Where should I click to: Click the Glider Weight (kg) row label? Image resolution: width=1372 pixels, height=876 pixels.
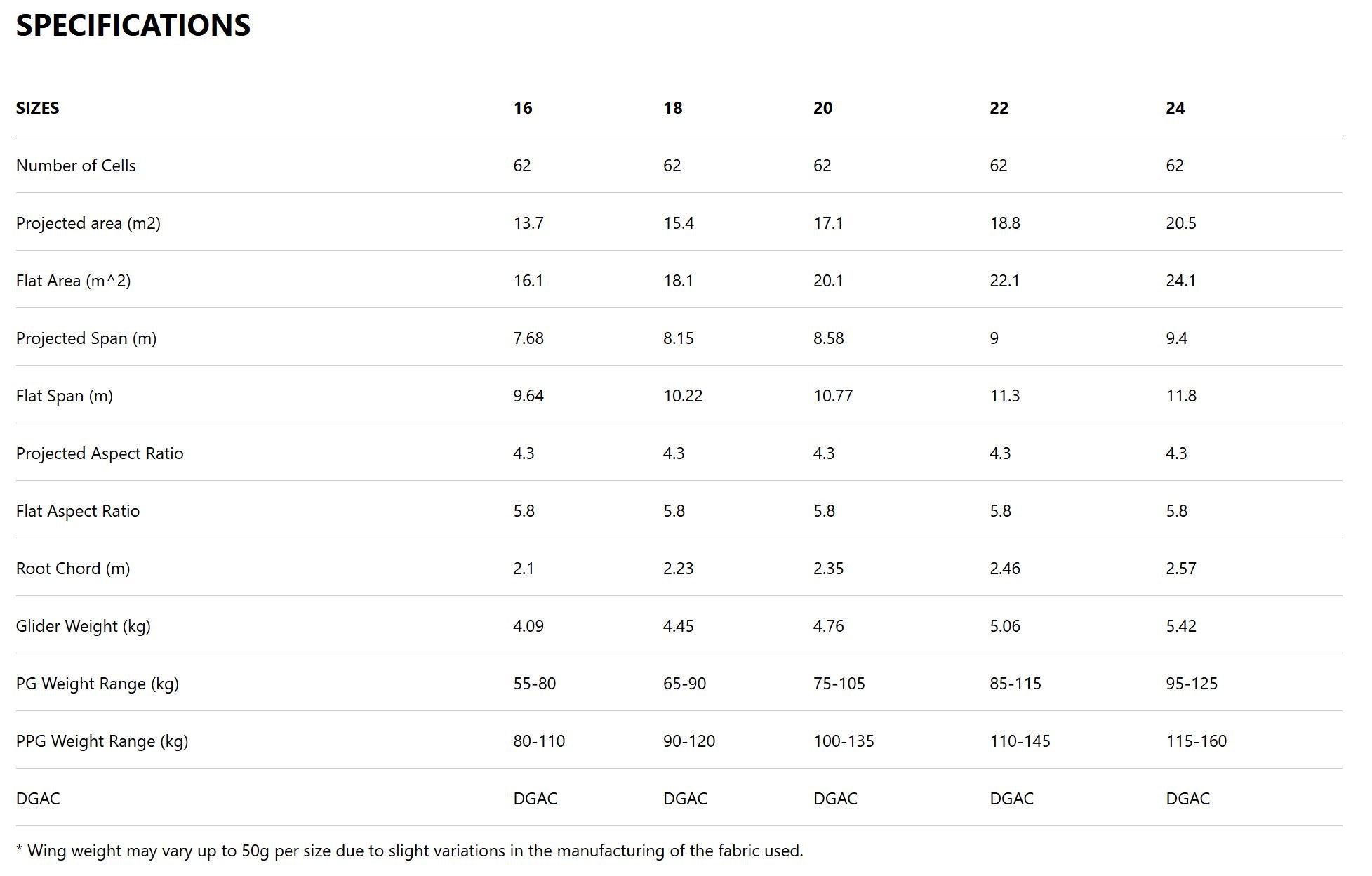coord(84,626)
